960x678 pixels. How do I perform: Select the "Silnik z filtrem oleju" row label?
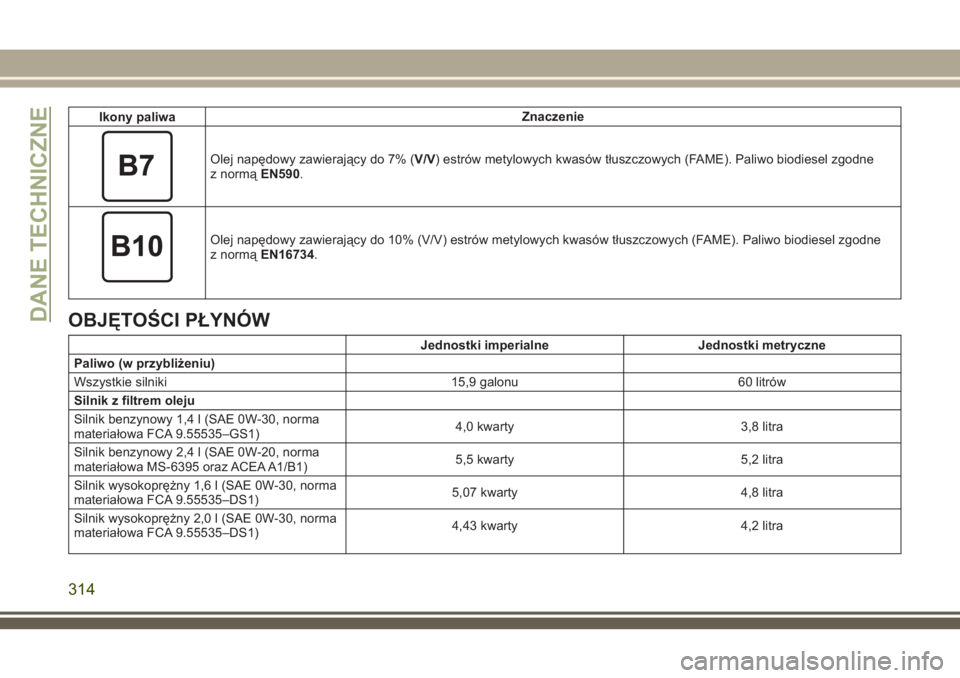click(x=134, y=401)
